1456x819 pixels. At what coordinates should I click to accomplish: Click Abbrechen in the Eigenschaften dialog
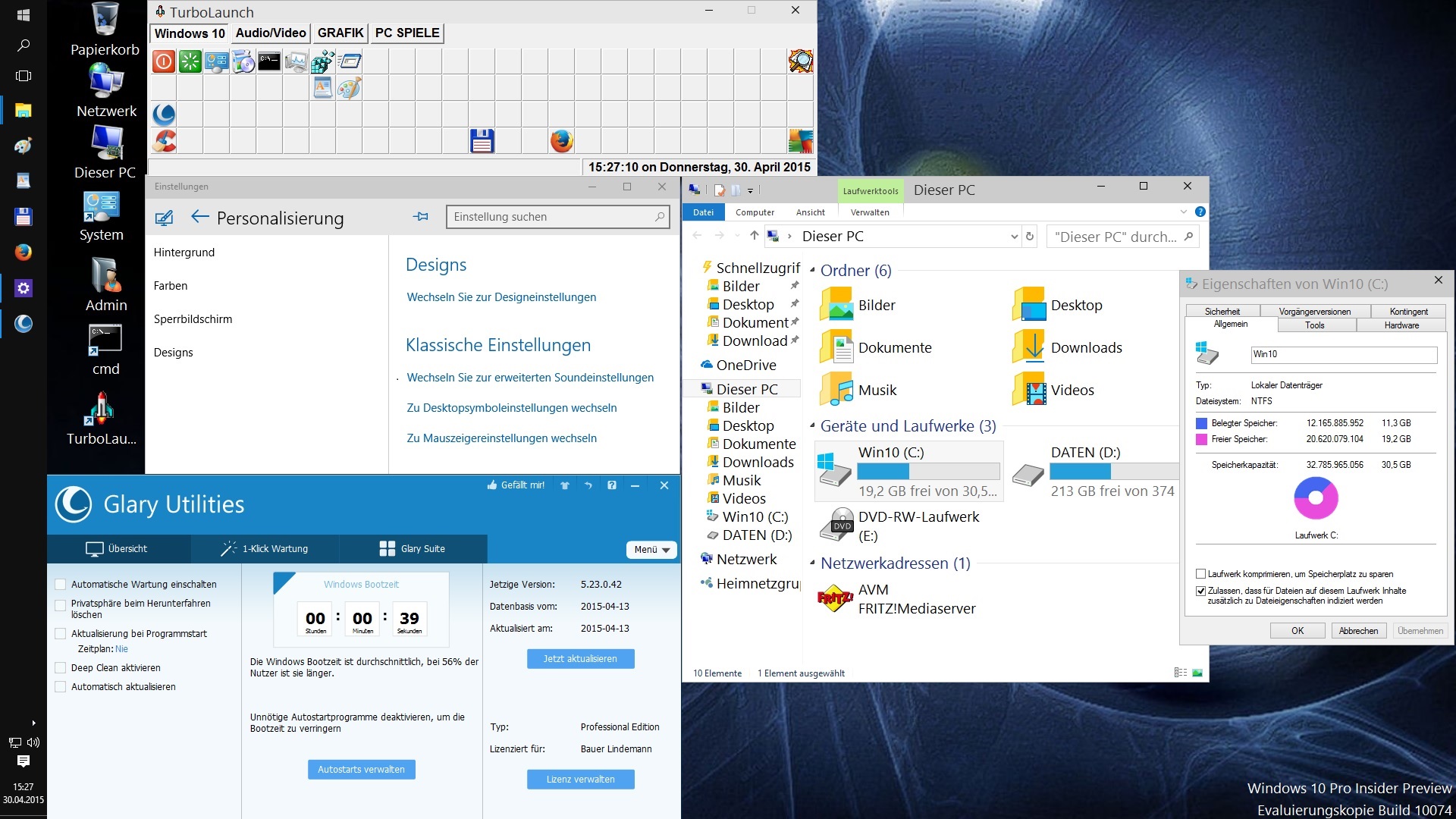click(x=1358, y=631)
